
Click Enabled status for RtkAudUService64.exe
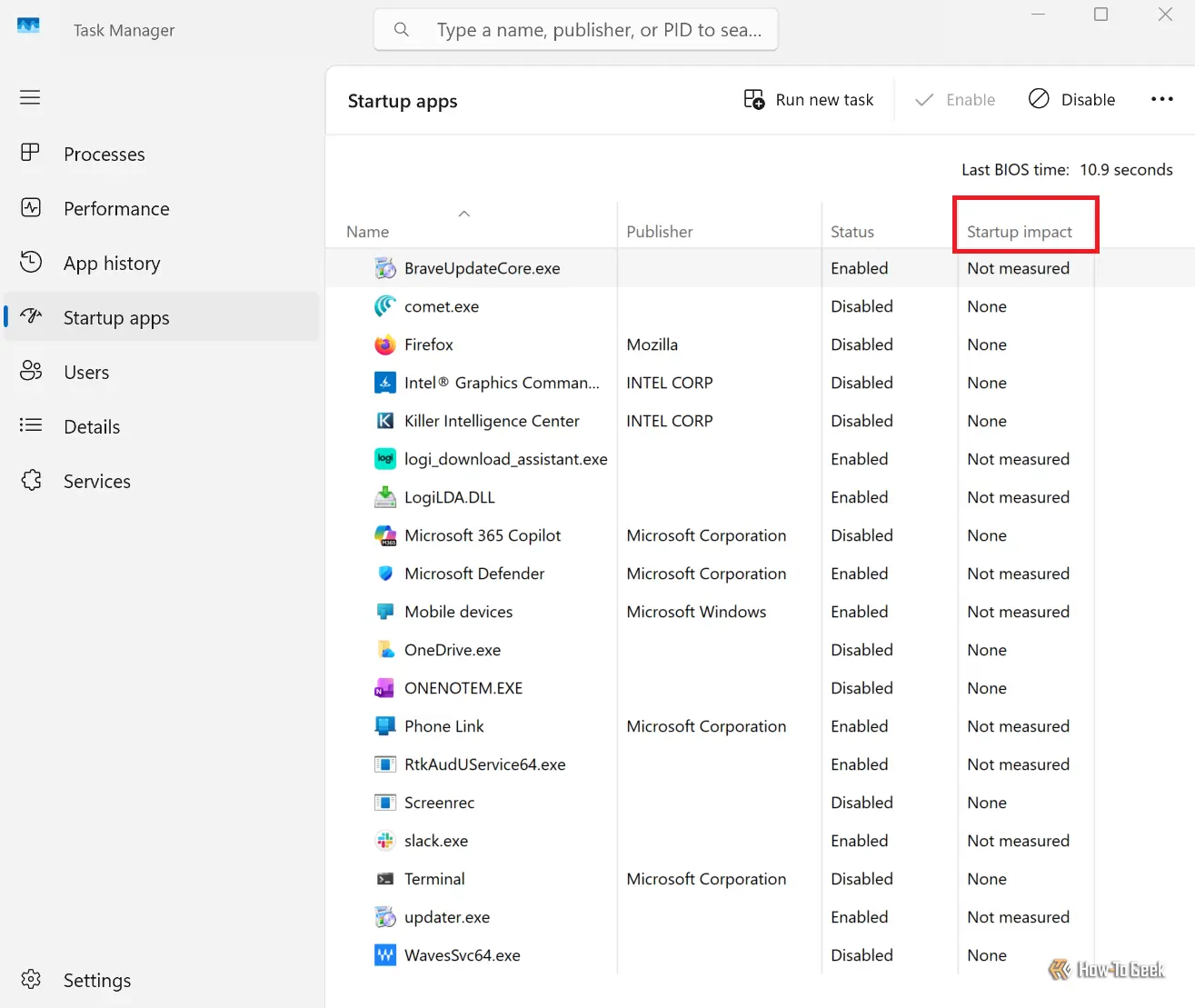coord(860,764)
